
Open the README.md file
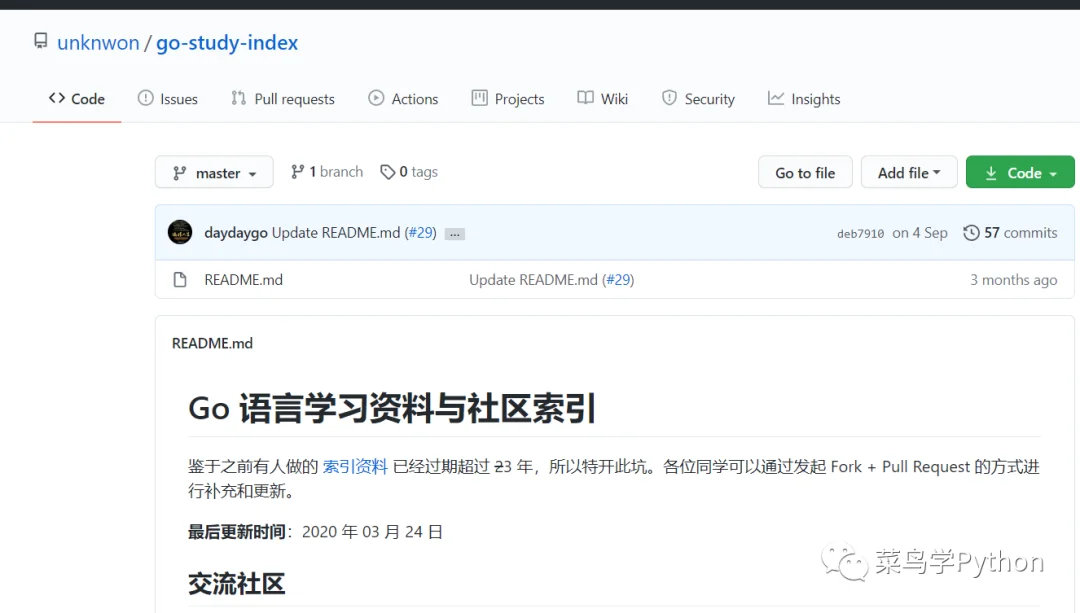click(243, 280)
